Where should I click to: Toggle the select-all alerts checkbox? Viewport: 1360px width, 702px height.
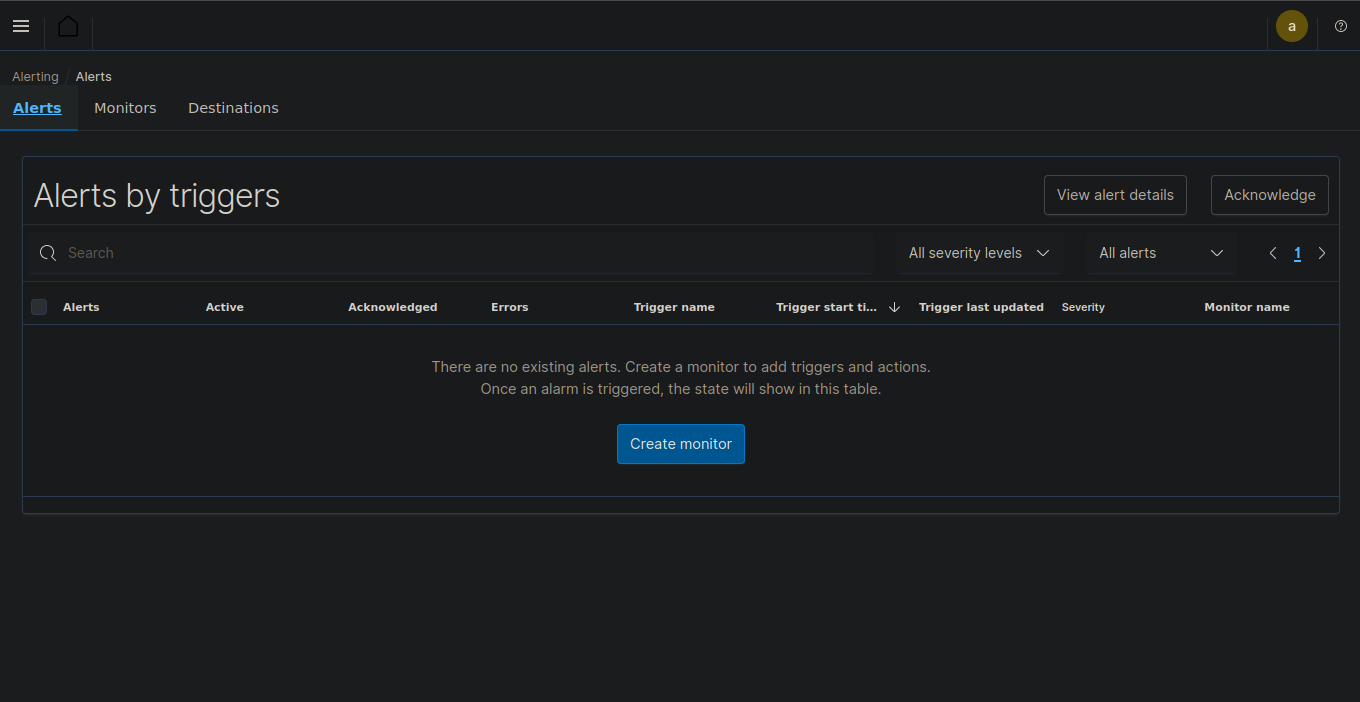point(39,307)
